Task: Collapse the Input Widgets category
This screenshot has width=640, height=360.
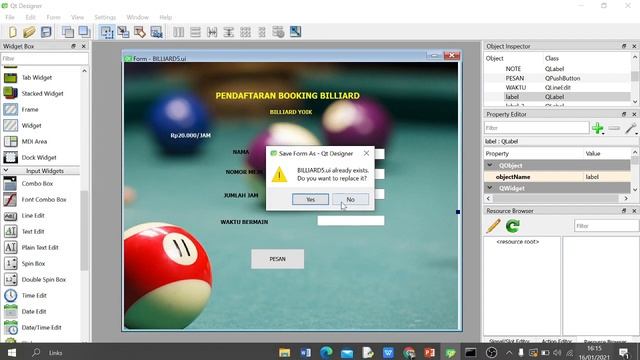Action: tap(6, 171)
